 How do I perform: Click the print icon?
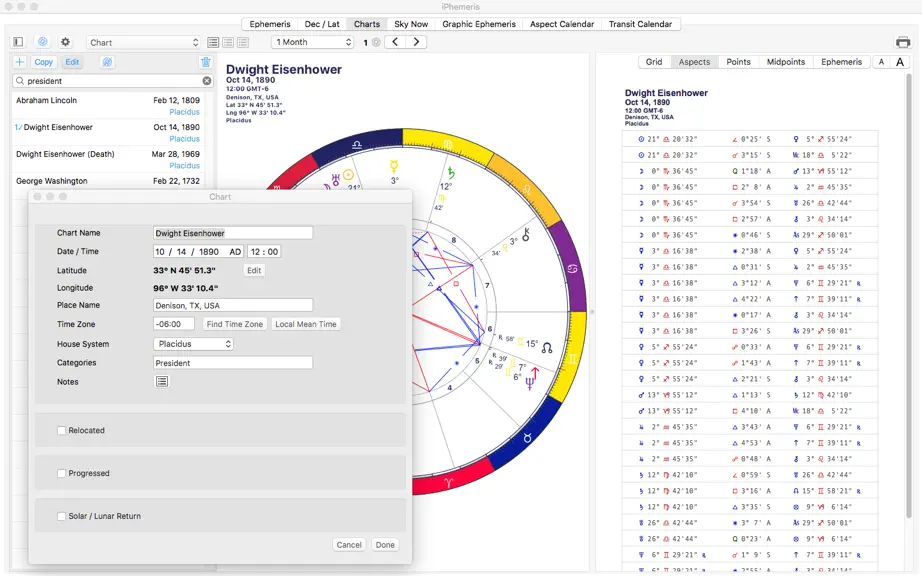point(903,42)
